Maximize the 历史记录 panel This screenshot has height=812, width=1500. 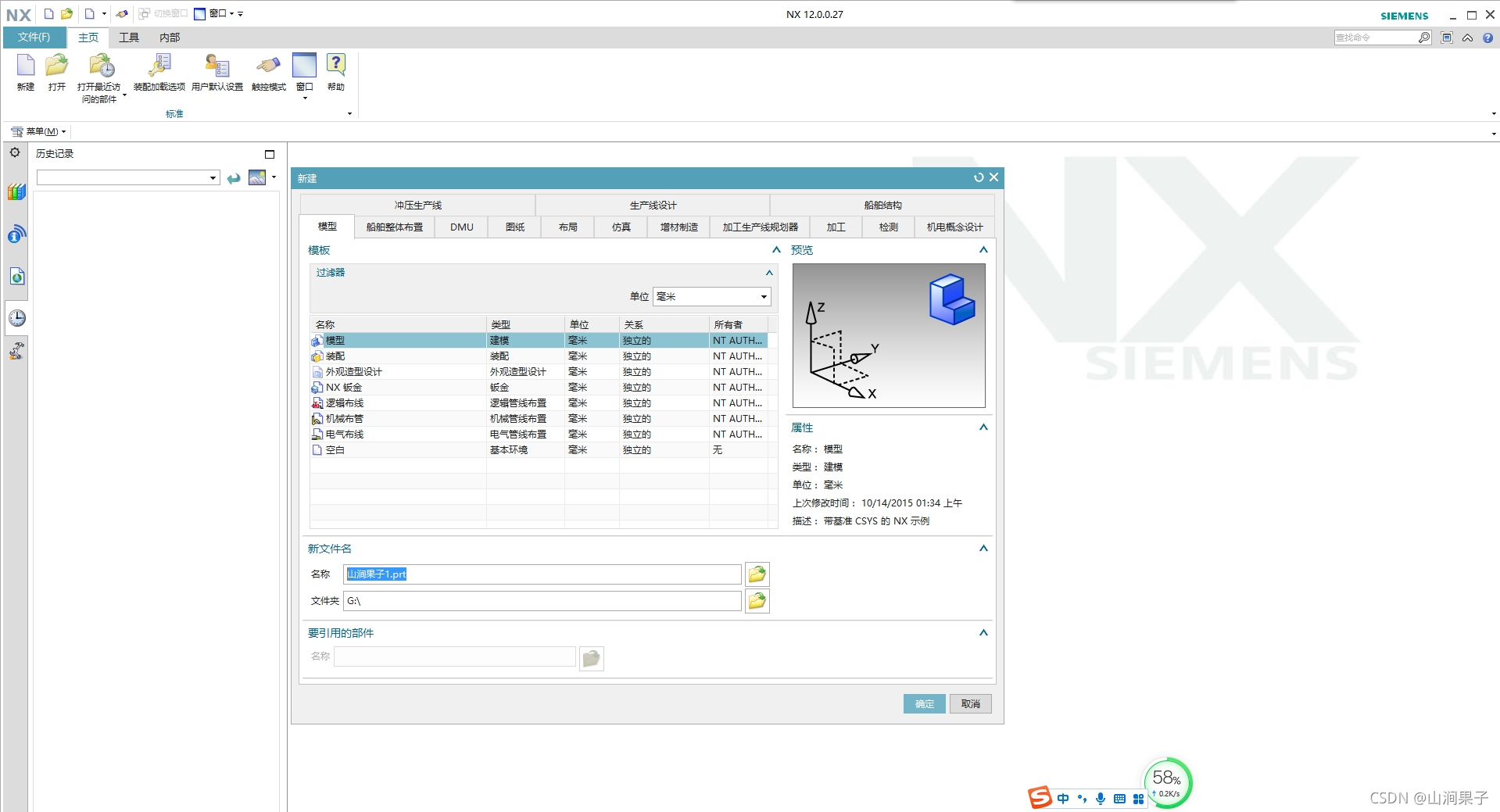[270, 154]
